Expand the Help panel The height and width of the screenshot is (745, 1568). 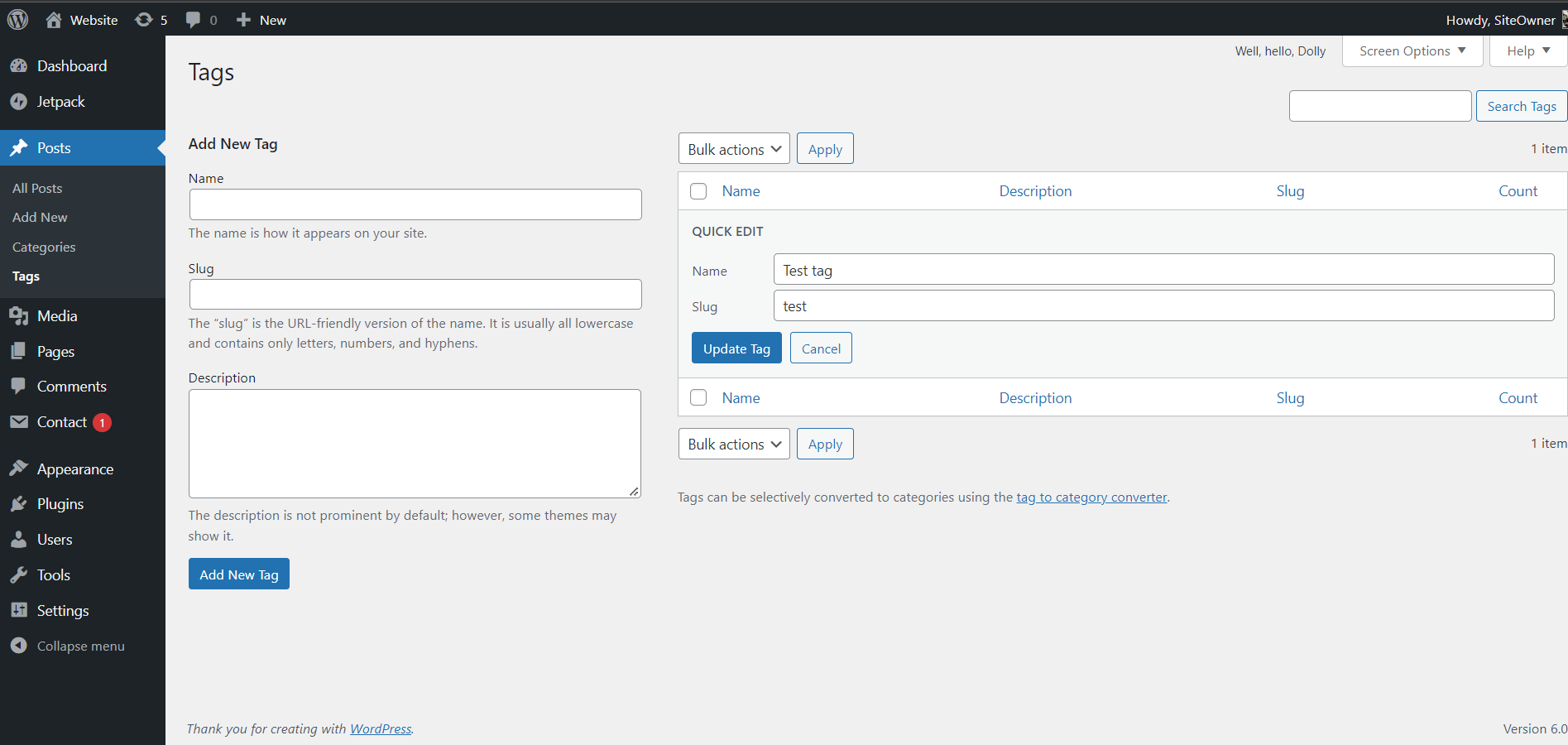pyautogui.click(x=1527, y=50)
